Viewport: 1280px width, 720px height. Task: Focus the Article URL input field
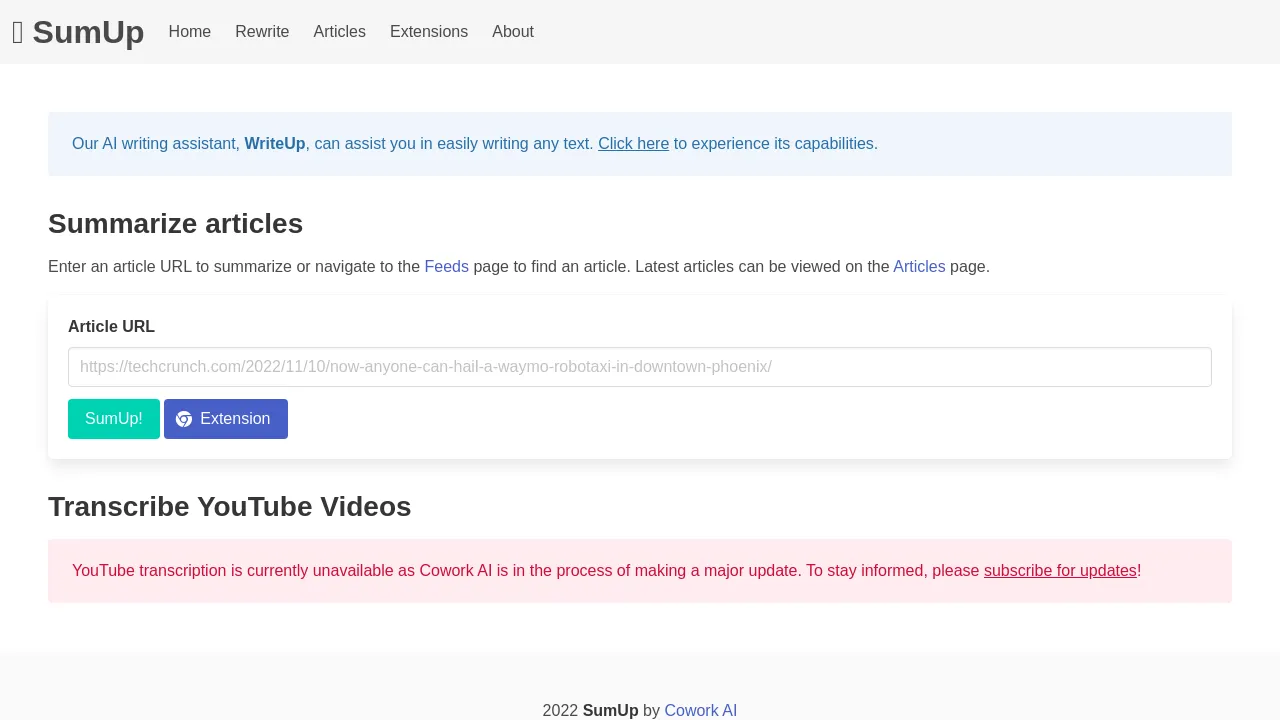click(x=640, y=367)
